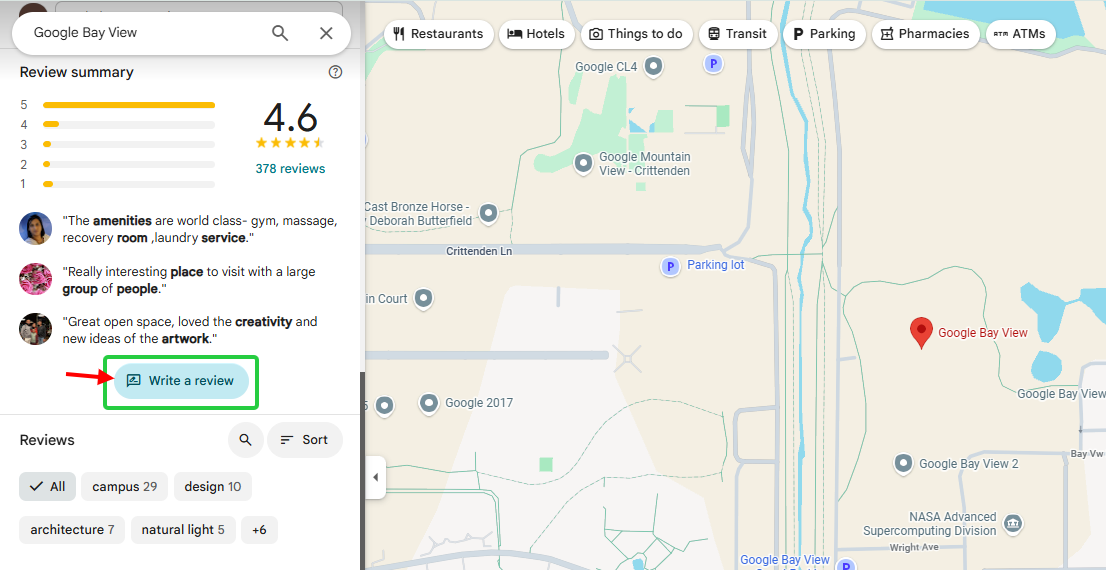Click the Parking lot P marker
The height and width of the screenshot is (570, 1106).
tap(670, 267)
